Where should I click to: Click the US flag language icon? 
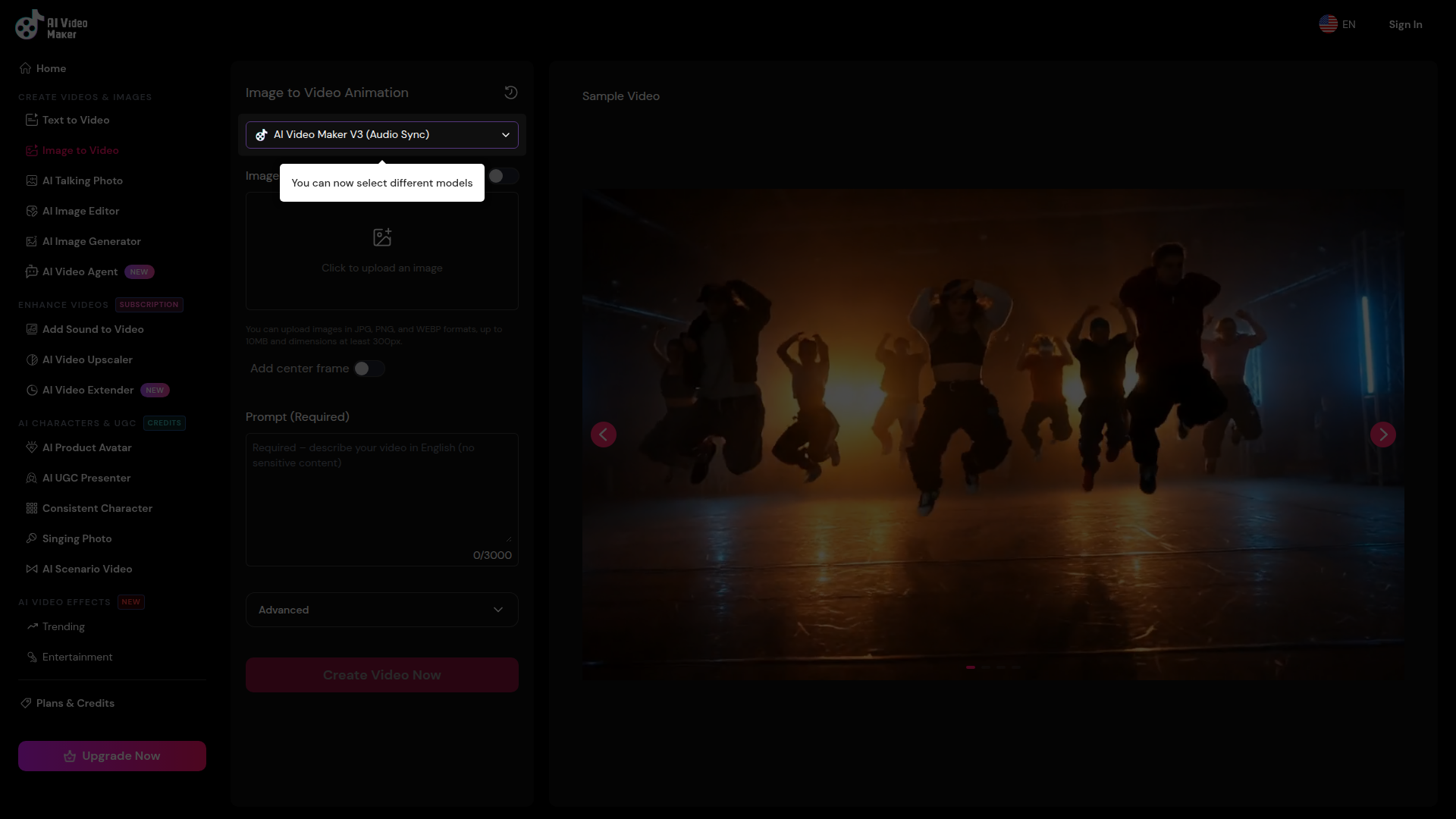1328,24
